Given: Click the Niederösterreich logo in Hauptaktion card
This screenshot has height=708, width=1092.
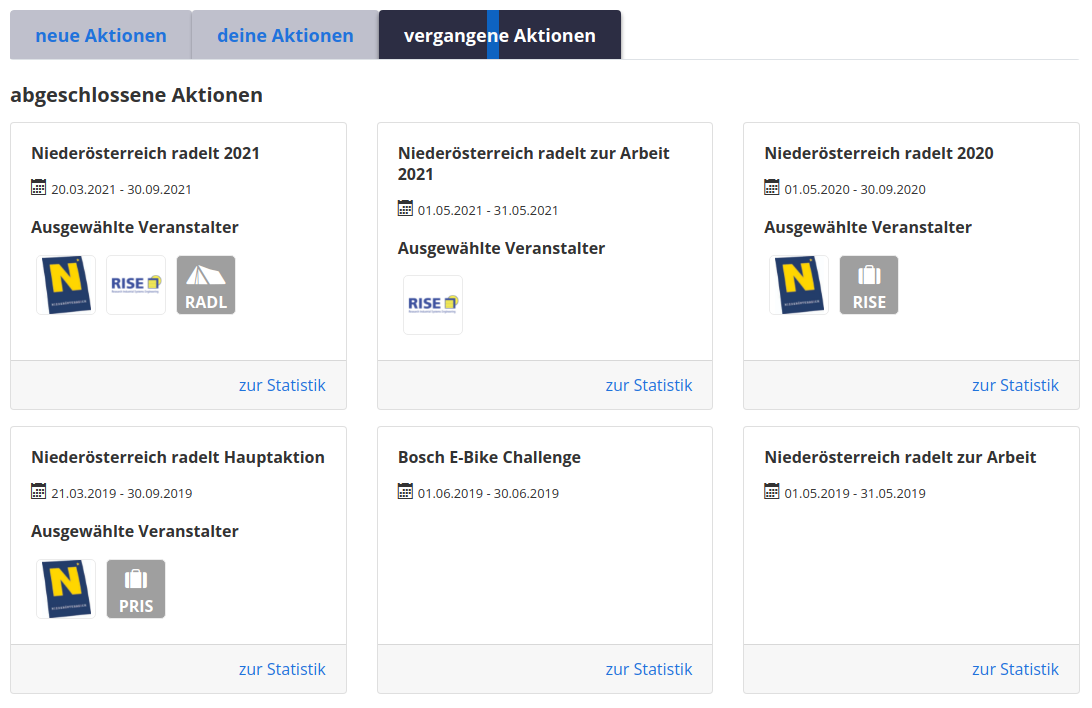Looking at the screenshot, I should point(66,589).
